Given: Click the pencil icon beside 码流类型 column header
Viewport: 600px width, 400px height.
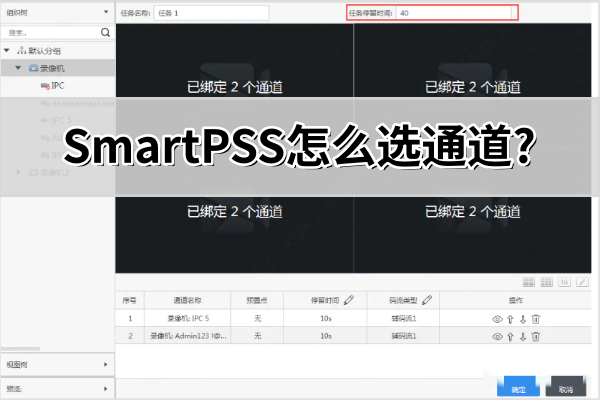Looking at the screenshot, I should point(427,299).
